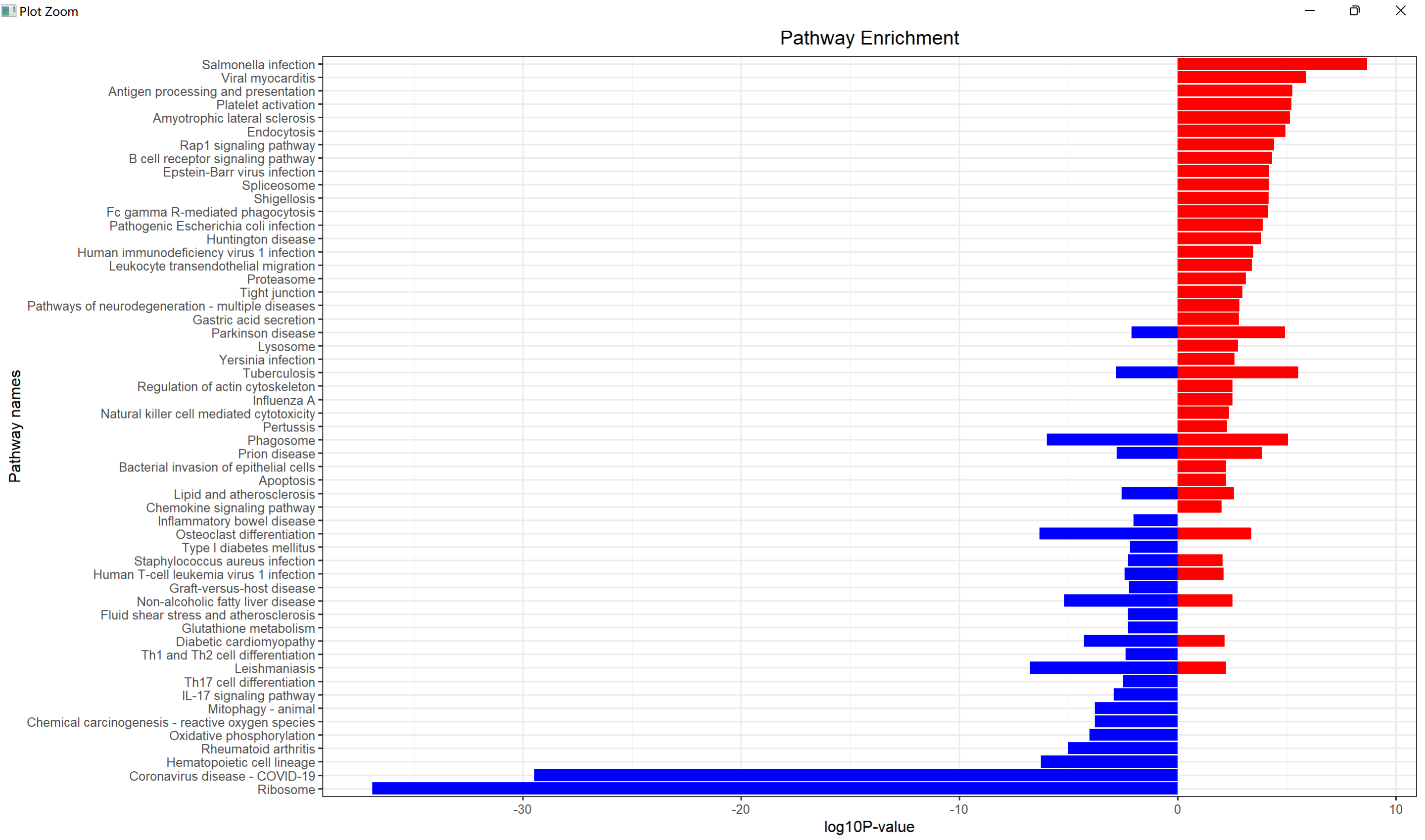
Task: Select the Oxidative phosphorylation label
Action: pyautogui.click(x=242, y=736)
